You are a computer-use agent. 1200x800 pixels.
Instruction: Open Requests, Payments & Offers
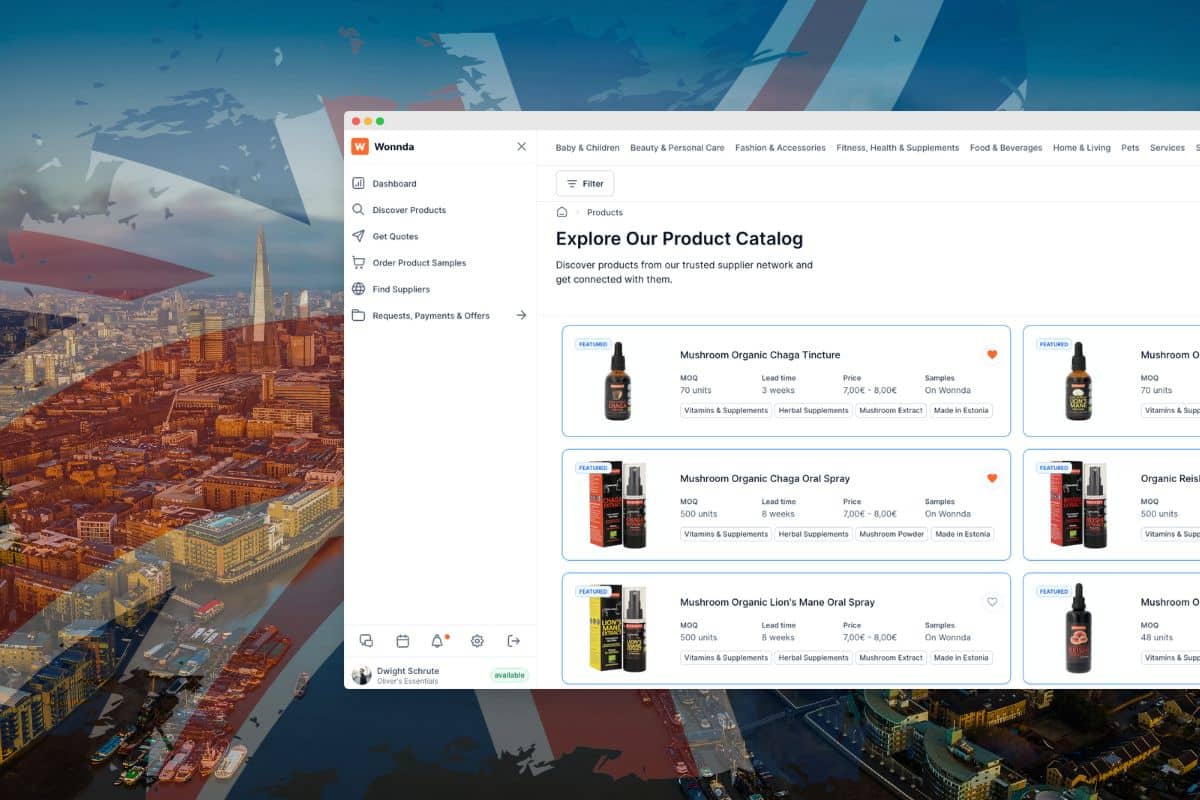[x=431, y=315]
